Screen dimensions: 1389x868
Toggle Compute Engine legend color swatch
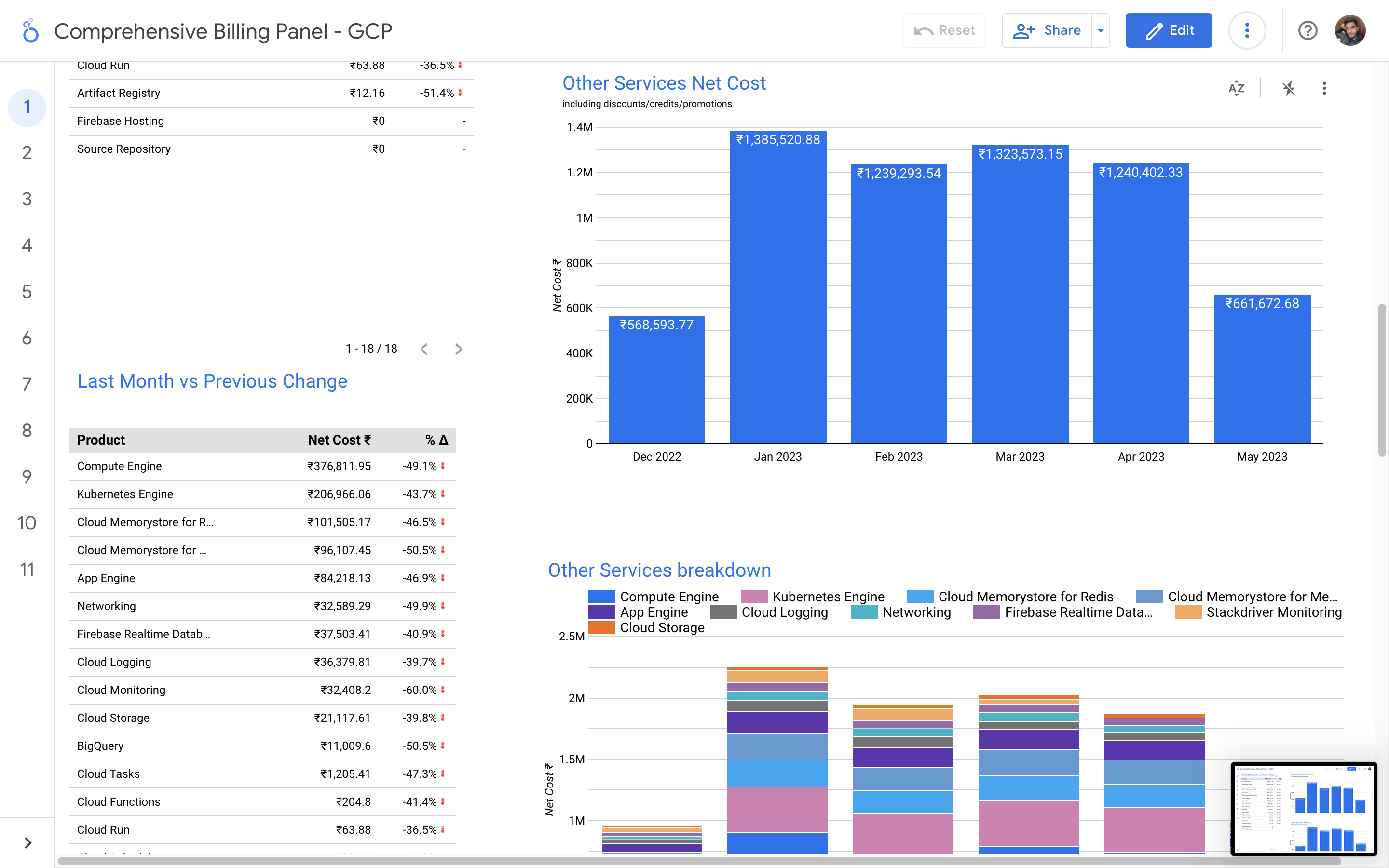point(601,597)
